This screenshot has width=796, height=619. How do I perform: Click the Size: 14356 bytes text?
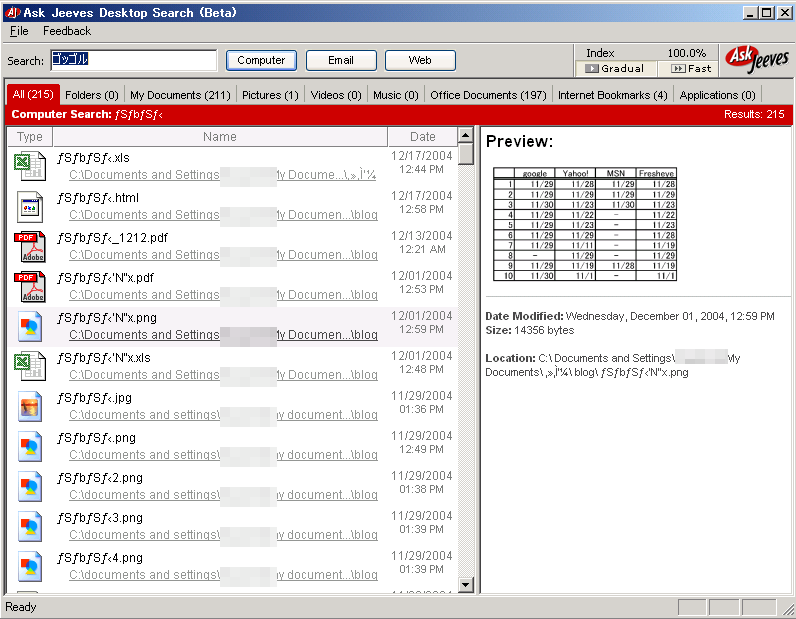[x=529, y=331]
